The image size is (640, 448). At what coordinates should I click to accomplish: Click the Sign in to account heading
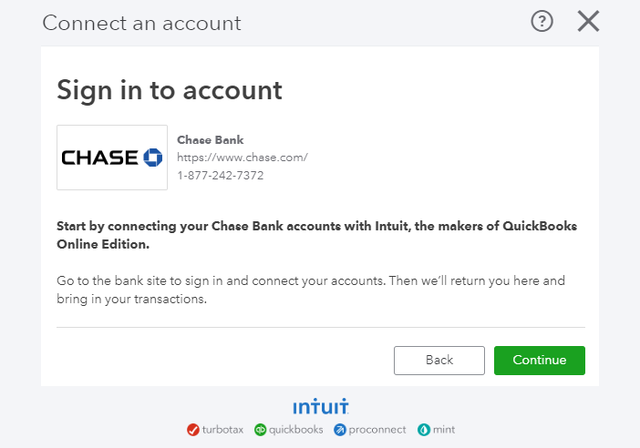(x=169, y=91)
